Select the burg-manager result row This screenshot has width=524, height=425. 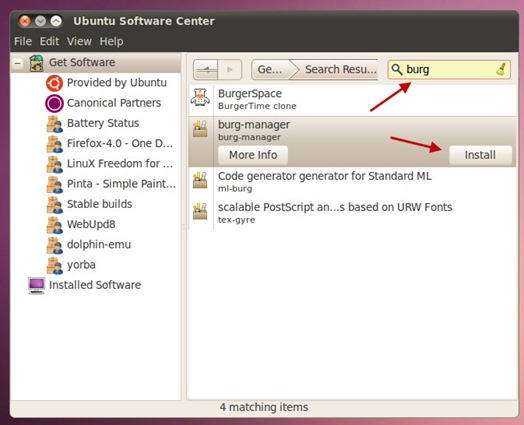[352, 142]
